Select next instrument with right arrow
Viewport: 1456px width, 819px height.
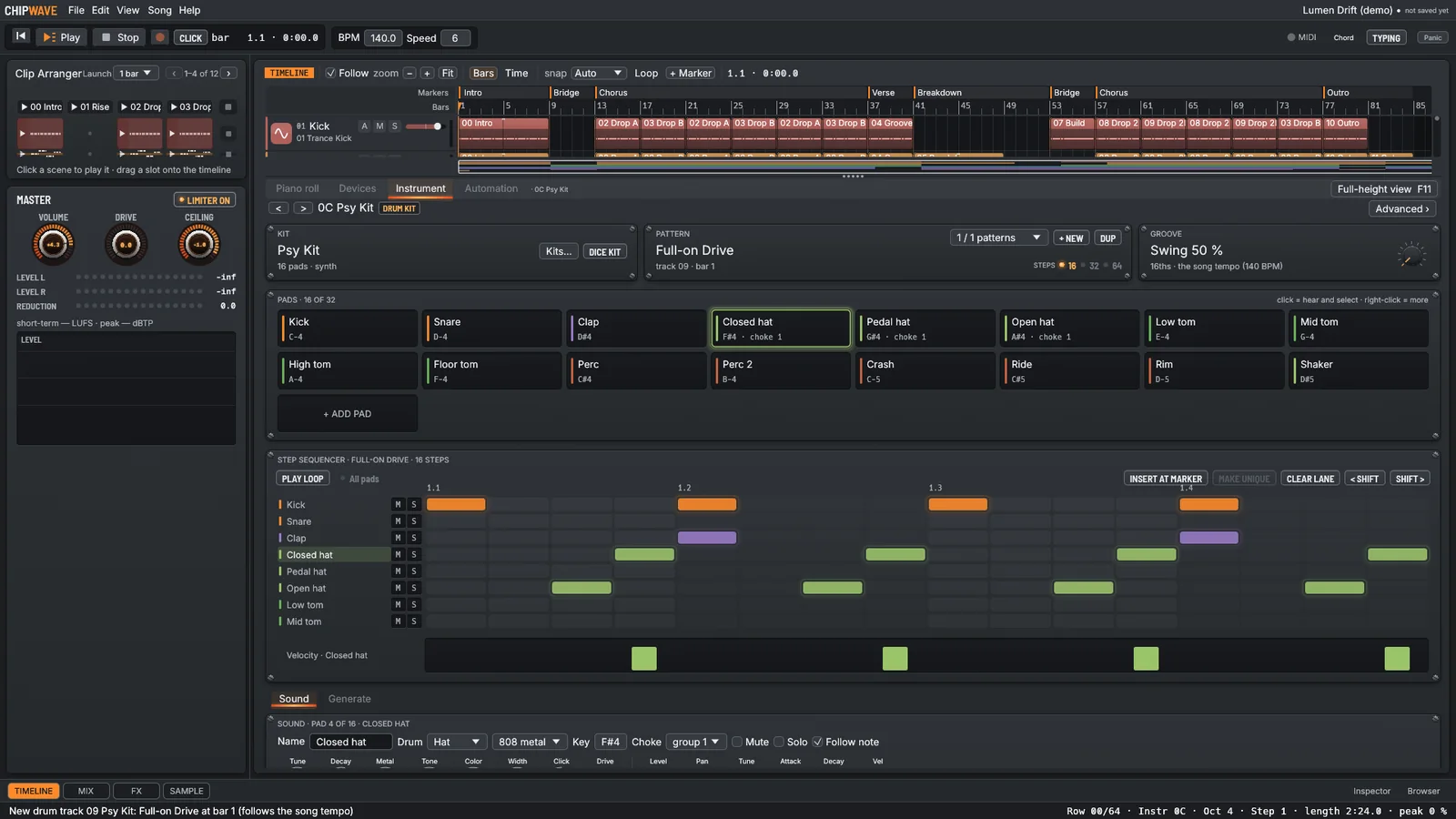click(303, 208)
